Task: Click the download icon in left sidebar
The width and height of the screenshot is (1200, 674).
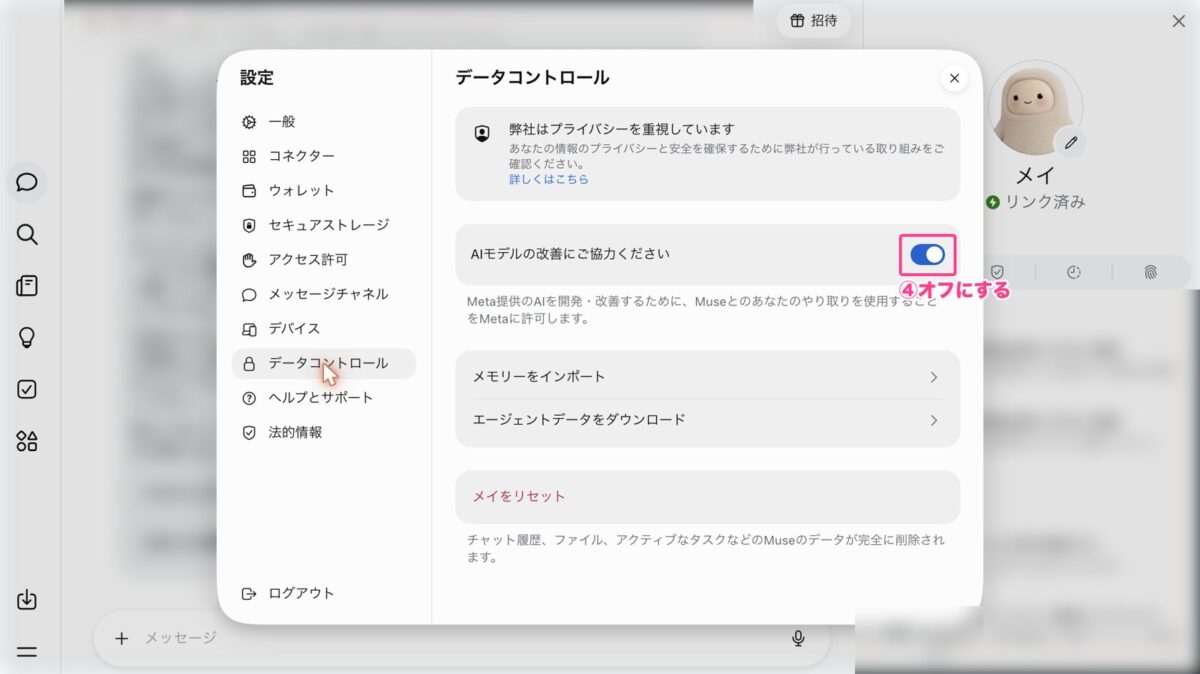Action: pyautogui.click(x=27, y=600)
